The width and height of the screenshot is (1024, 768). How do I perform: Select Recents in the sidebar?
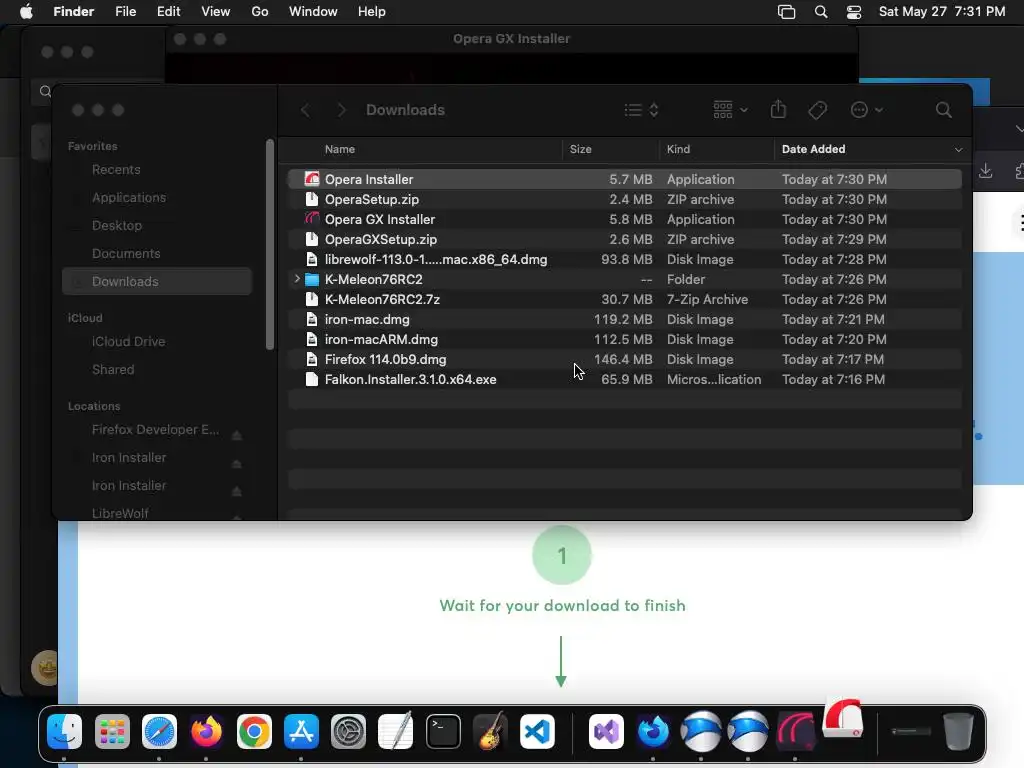116,170
